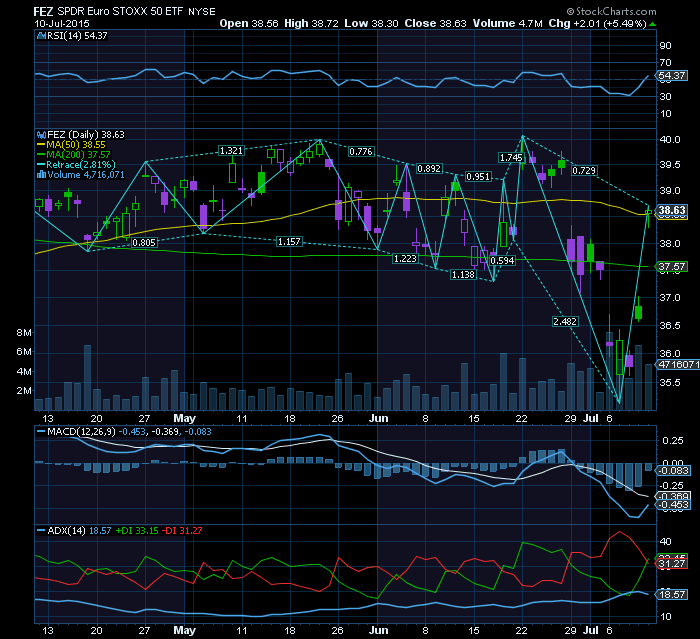
Task: Click the 35.5 price axis label
Action: (x=670, y=383)
